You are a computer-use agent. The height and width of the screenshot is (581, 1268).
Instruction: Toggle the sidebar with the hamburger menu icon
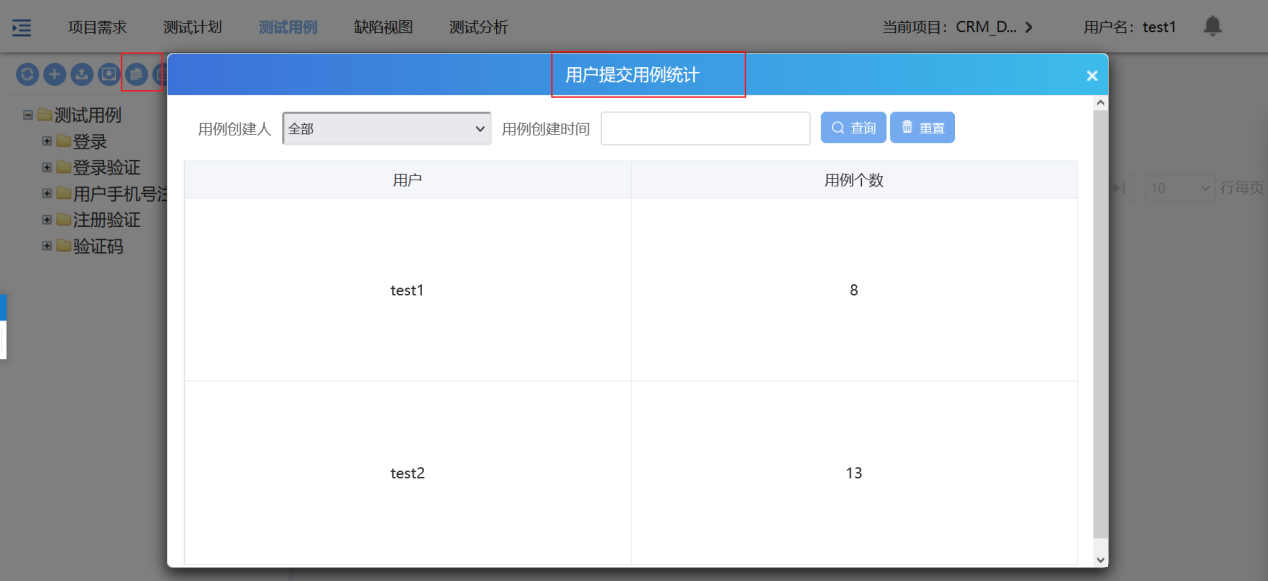click(21, 27)
